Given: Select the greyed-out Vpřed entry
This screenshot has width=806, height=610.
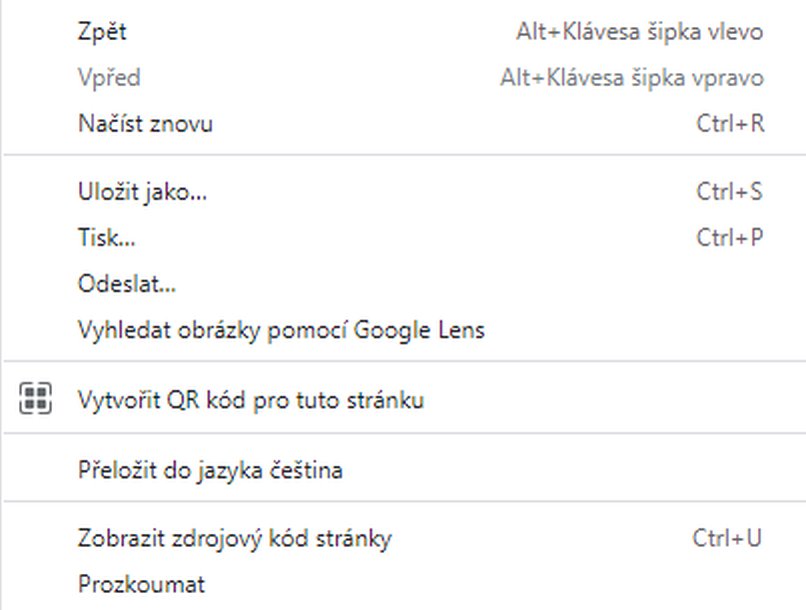Looking at the screenshot, I should 109,78.
